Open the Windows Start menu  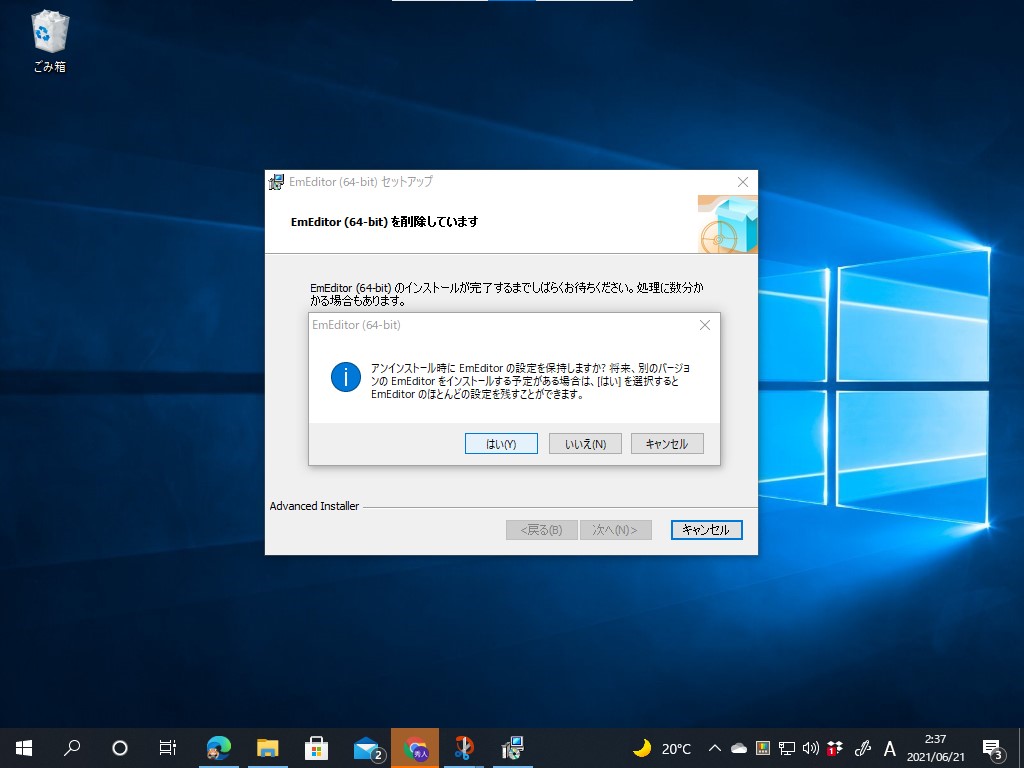tap(24, 748)
